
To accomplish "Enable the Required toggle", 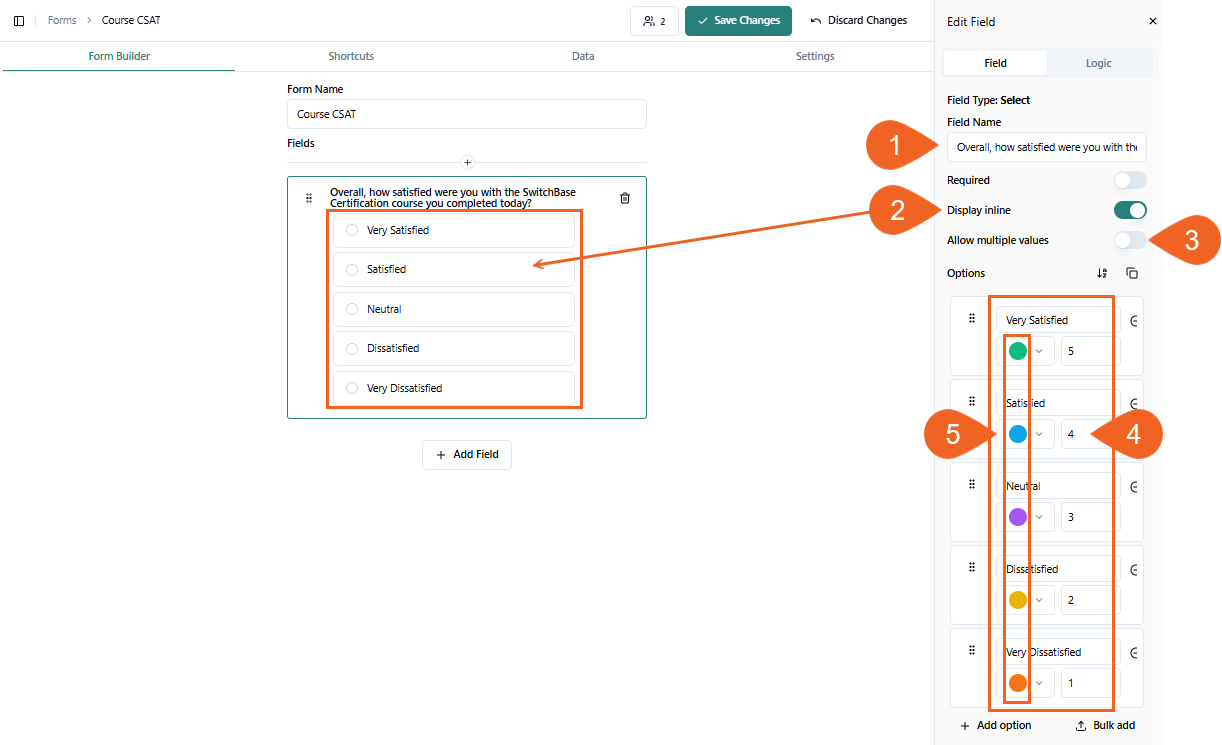I will pyautogui.click(x=1130, y=181).
